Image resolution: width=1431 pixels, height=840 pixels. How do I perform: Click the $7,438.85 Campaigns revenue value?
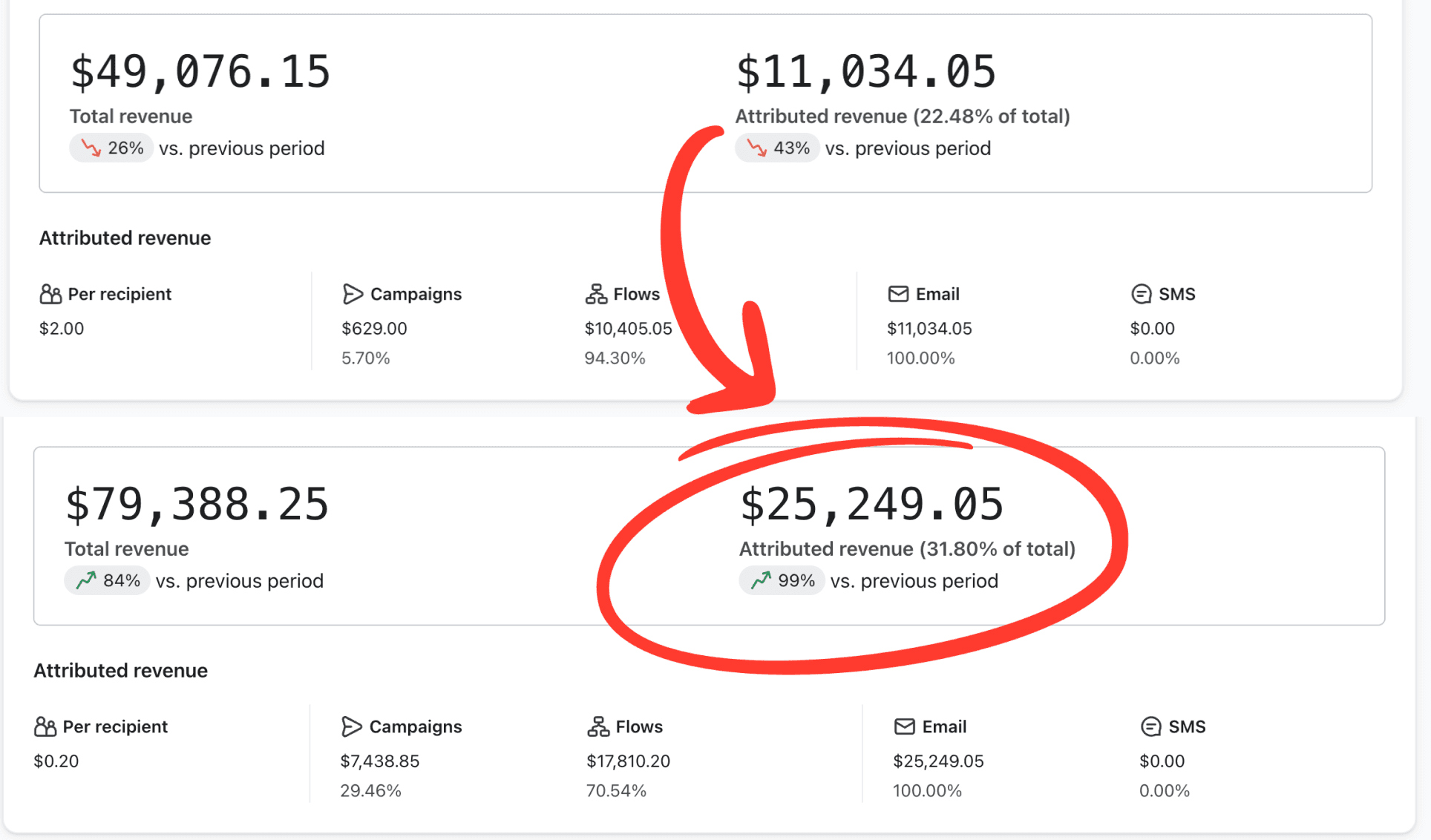[x=380, y=761]
